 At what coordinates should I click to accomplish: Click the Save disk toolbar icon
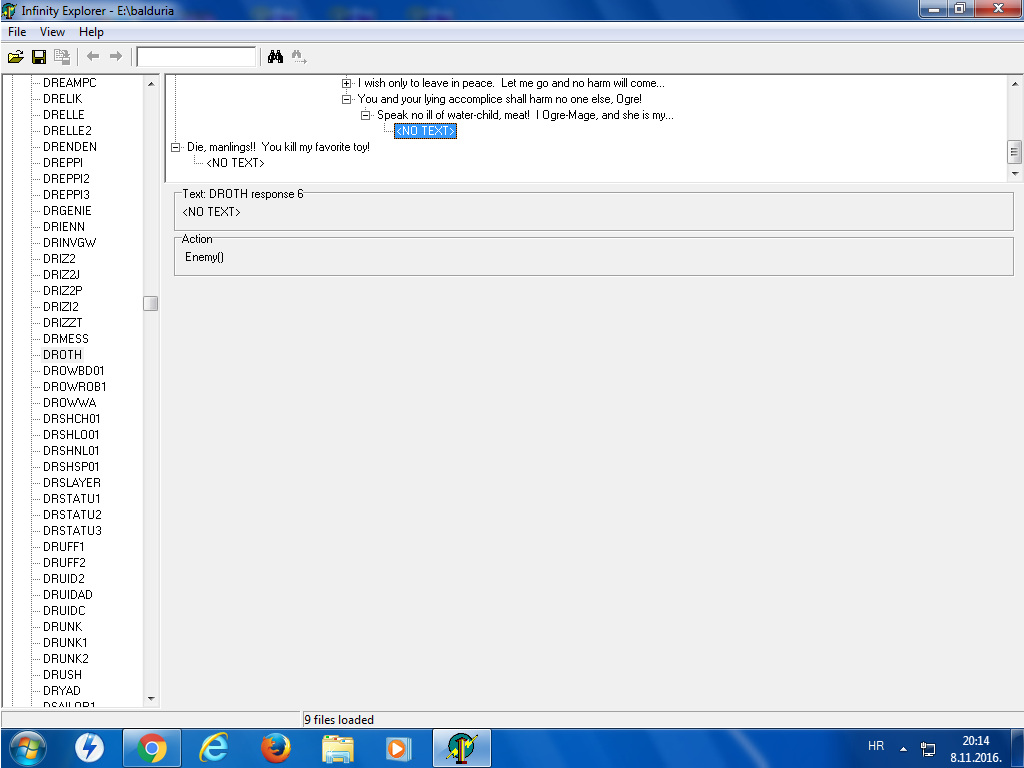tap(39, 57)
